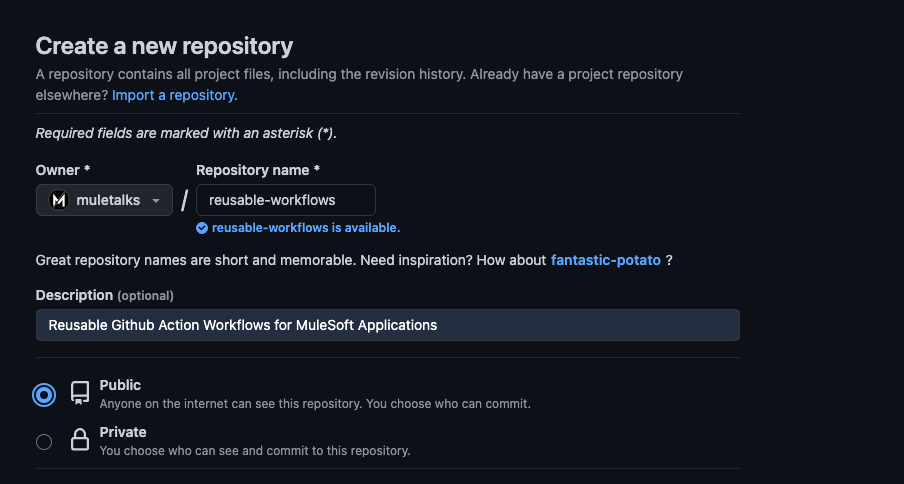Click the 'Description (optional)' label

(104, 296)
